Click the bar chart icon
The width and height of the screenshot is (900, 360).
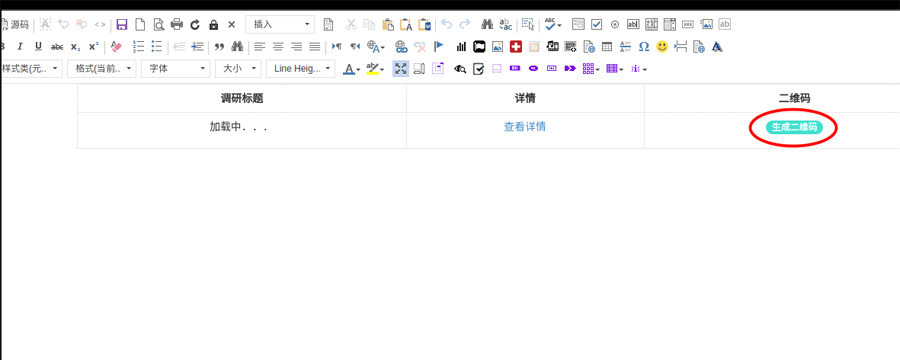[461, 47]
